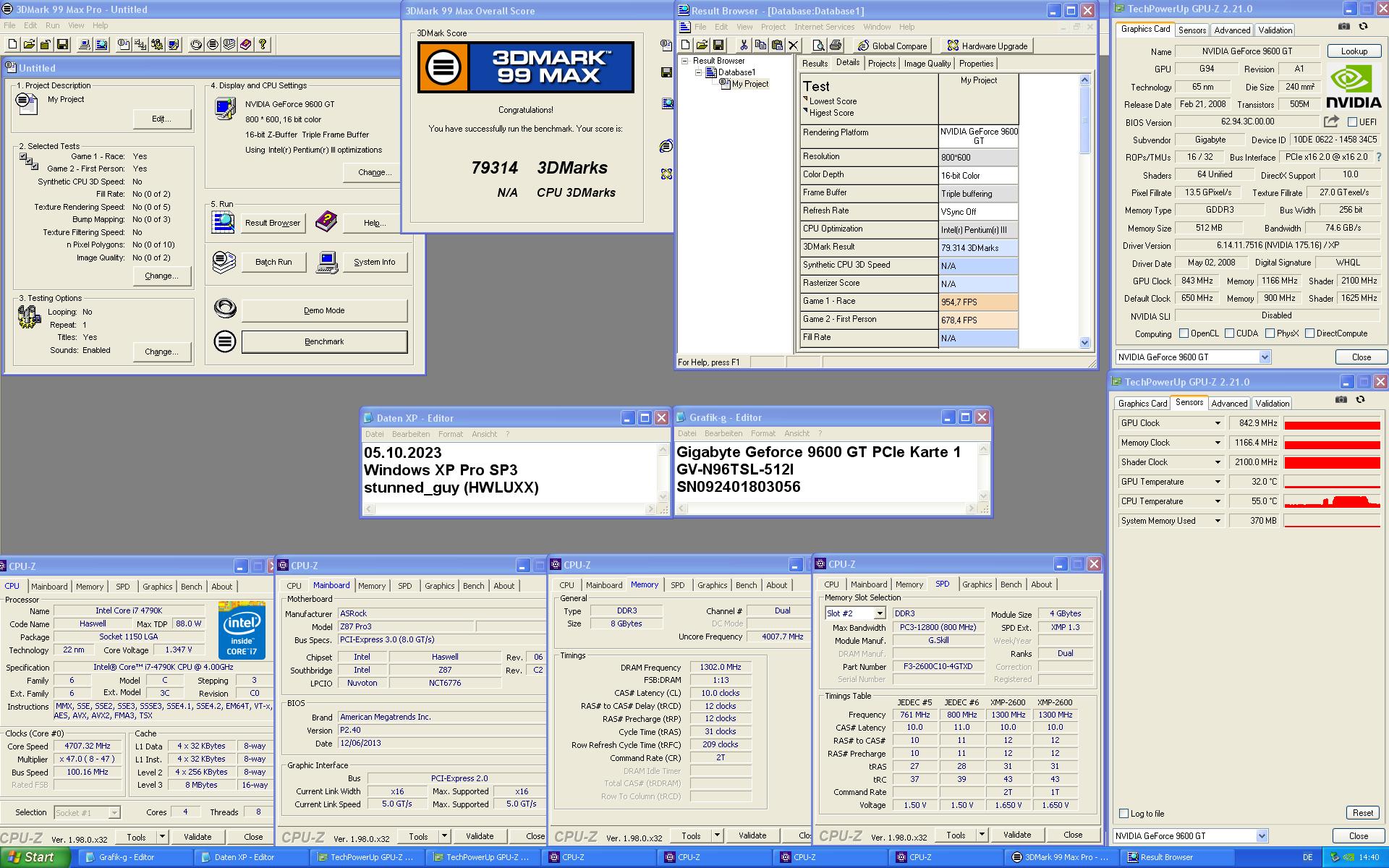The height and width of the screenshot is (868, 1389).
Task: Click camera icon in GPU-Z Sensors window
Action: click(x=1341, y=400)
